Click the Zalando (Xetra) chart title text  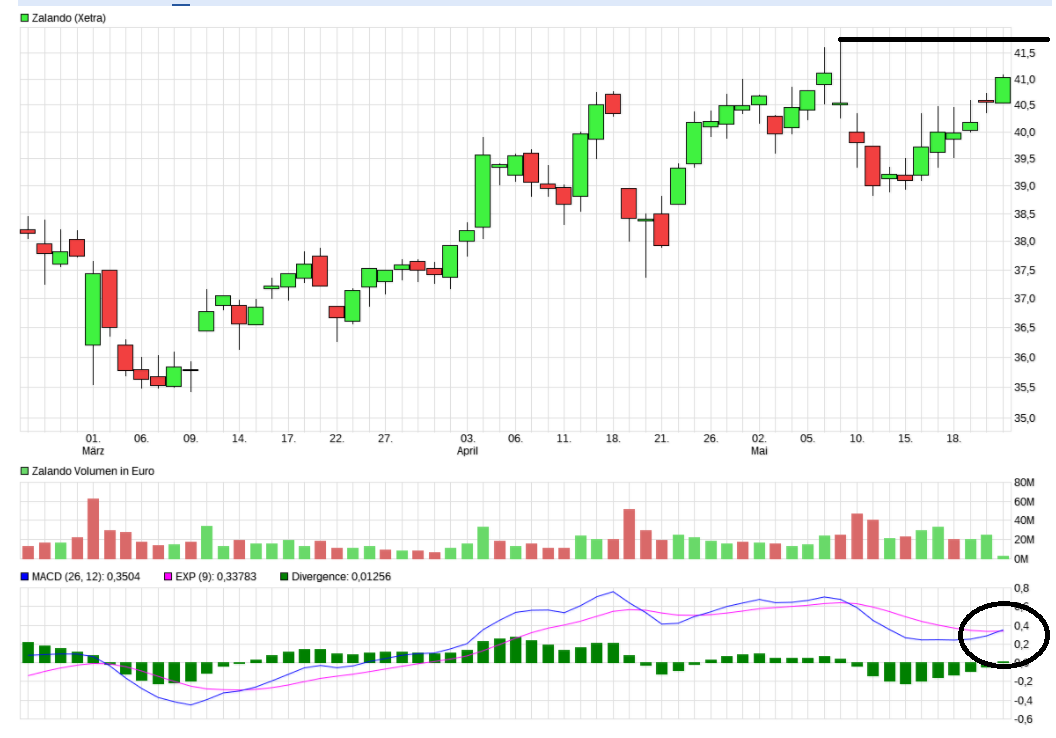pyautogui.click(x=69, y=18)
